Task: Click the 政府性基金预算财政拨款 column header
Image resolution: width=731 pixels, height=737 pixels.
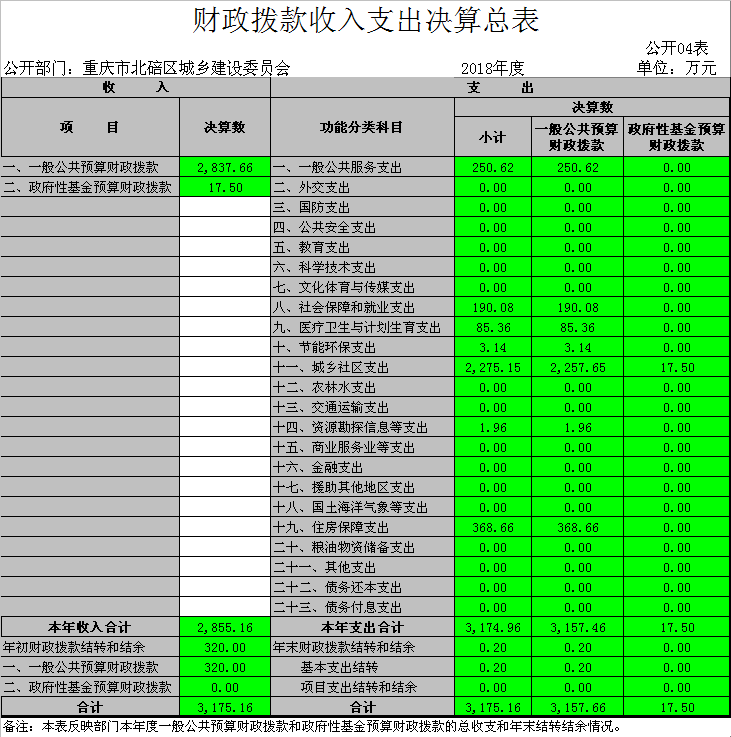Action: pyautogui.click(x=676, y=137)
